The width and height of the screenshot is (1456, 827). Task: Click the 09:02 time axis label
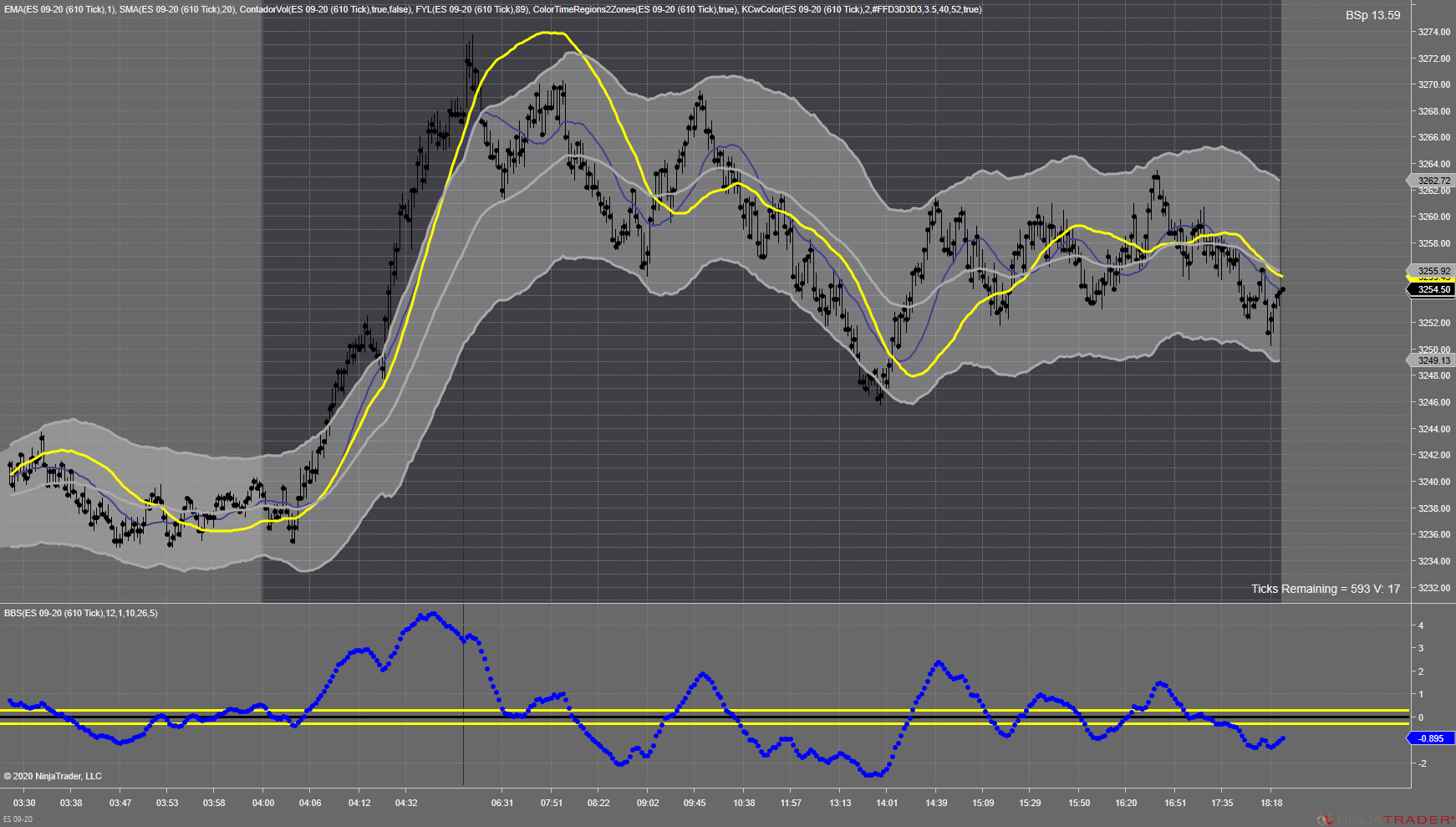pyautogui.click(x=648, y=804)
